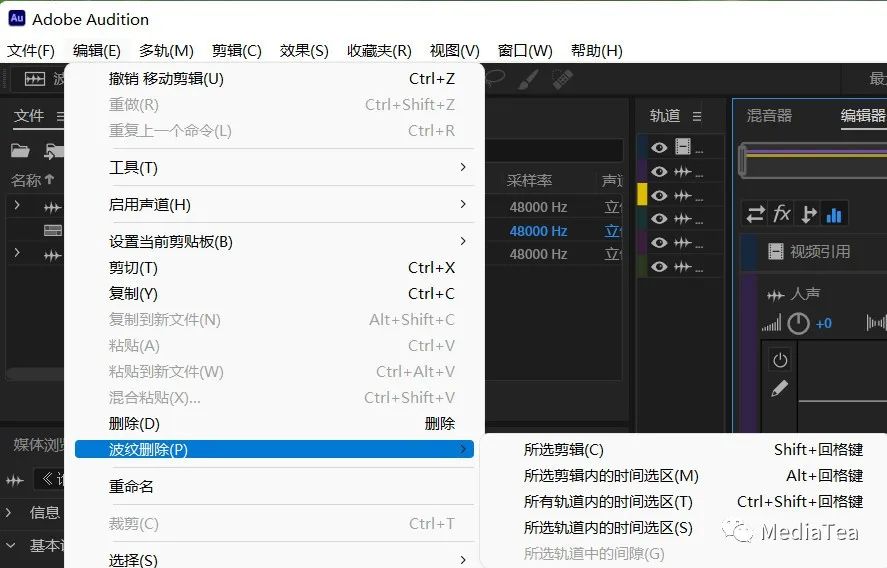This screenshot has height=568, width=887.
Task: Select the multitrack session file icon row
Action: point(53,230)
